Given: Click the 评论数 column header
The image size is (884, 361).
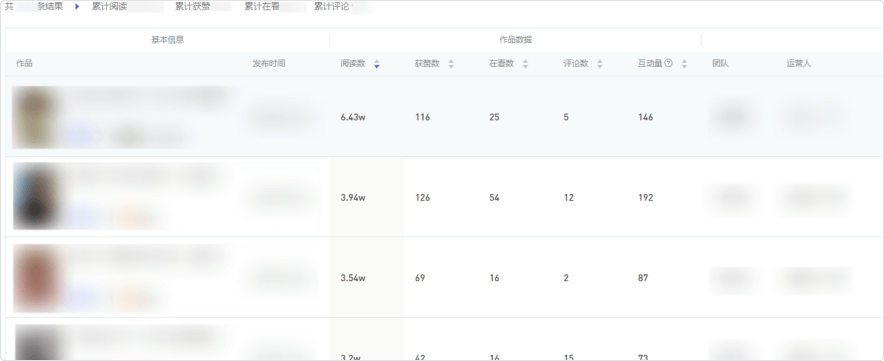Looking at the screenshot, I should tap(576, 64).
